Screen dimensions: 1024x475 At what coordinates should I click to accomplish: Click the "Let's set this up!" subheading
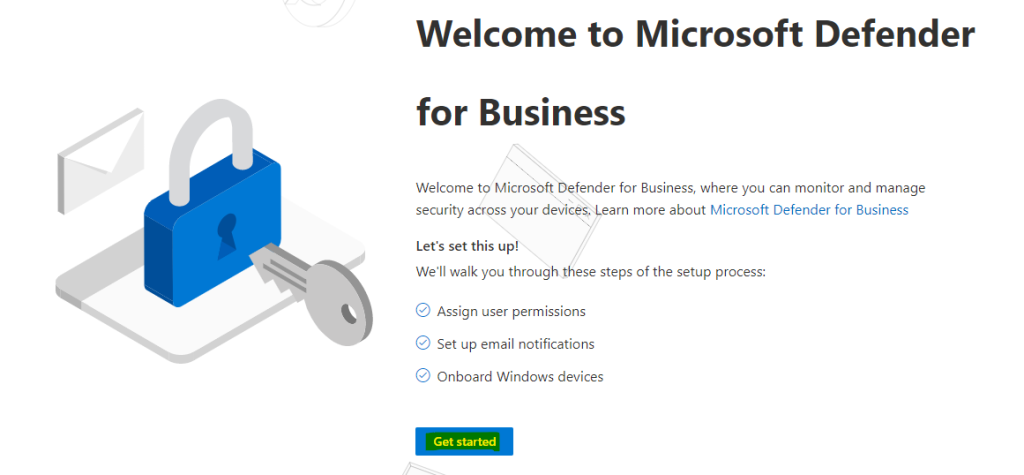467,246
